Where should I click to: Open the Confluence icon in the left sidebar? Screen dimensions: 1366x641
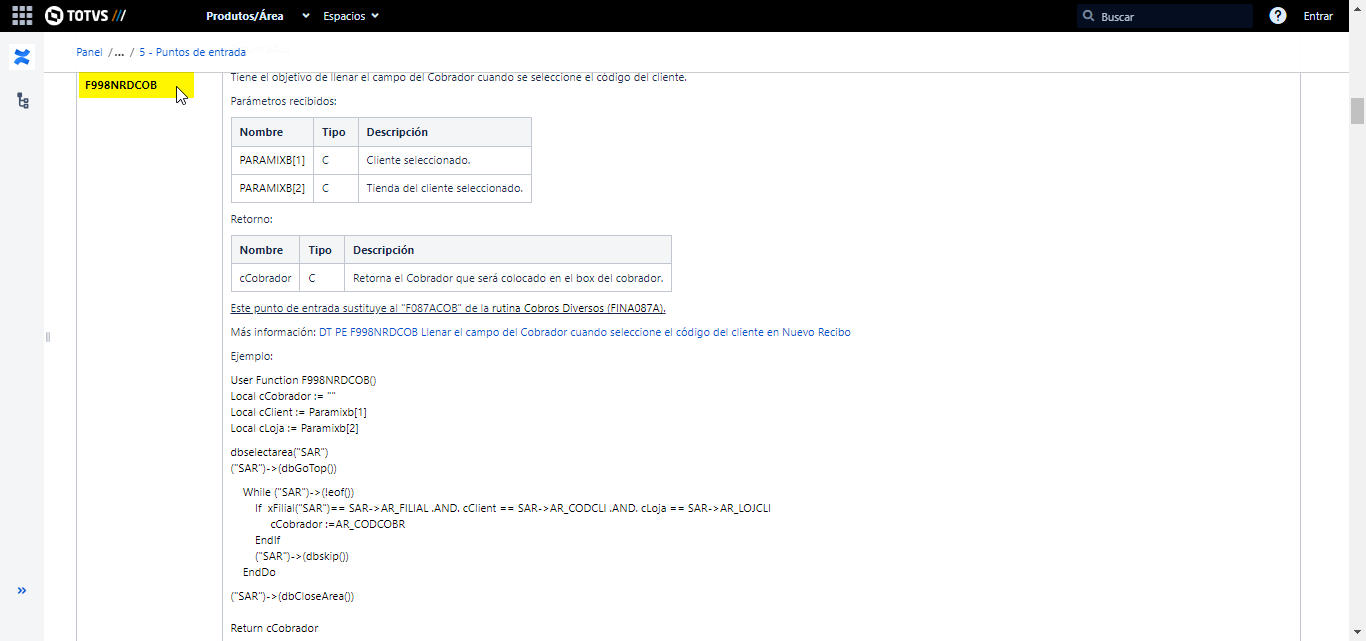click(x=22, y=57)
